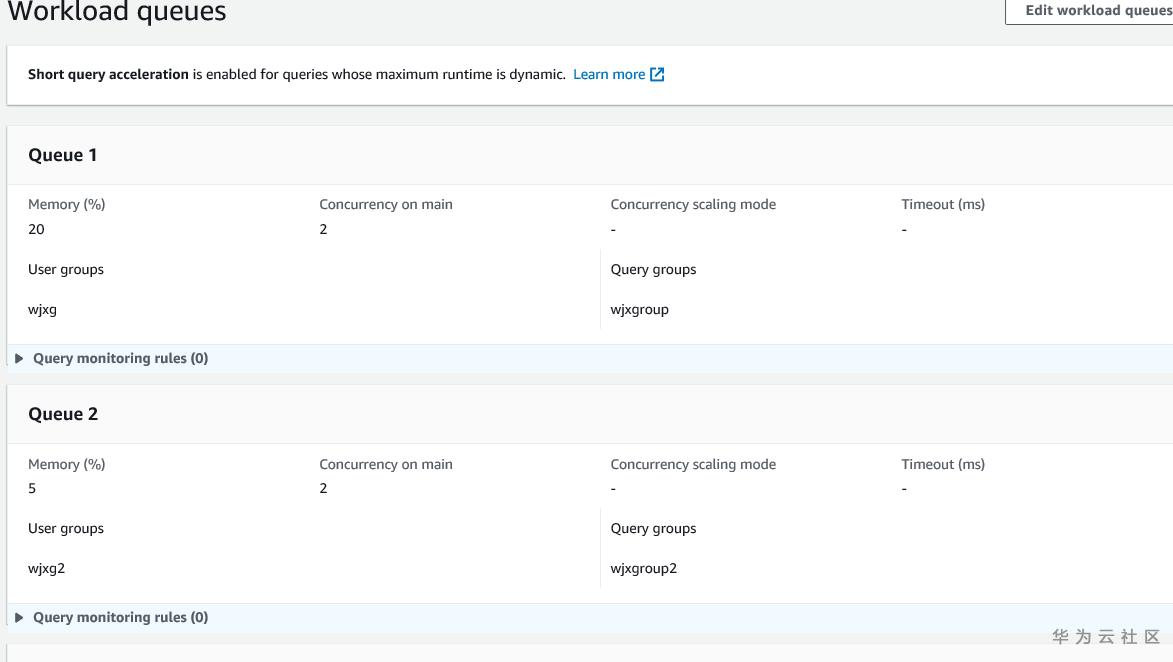This screenshot has height=662, width=1173.
Task: Expand Queue 1 query monitoring rules triangle
Action: (19, 358)
